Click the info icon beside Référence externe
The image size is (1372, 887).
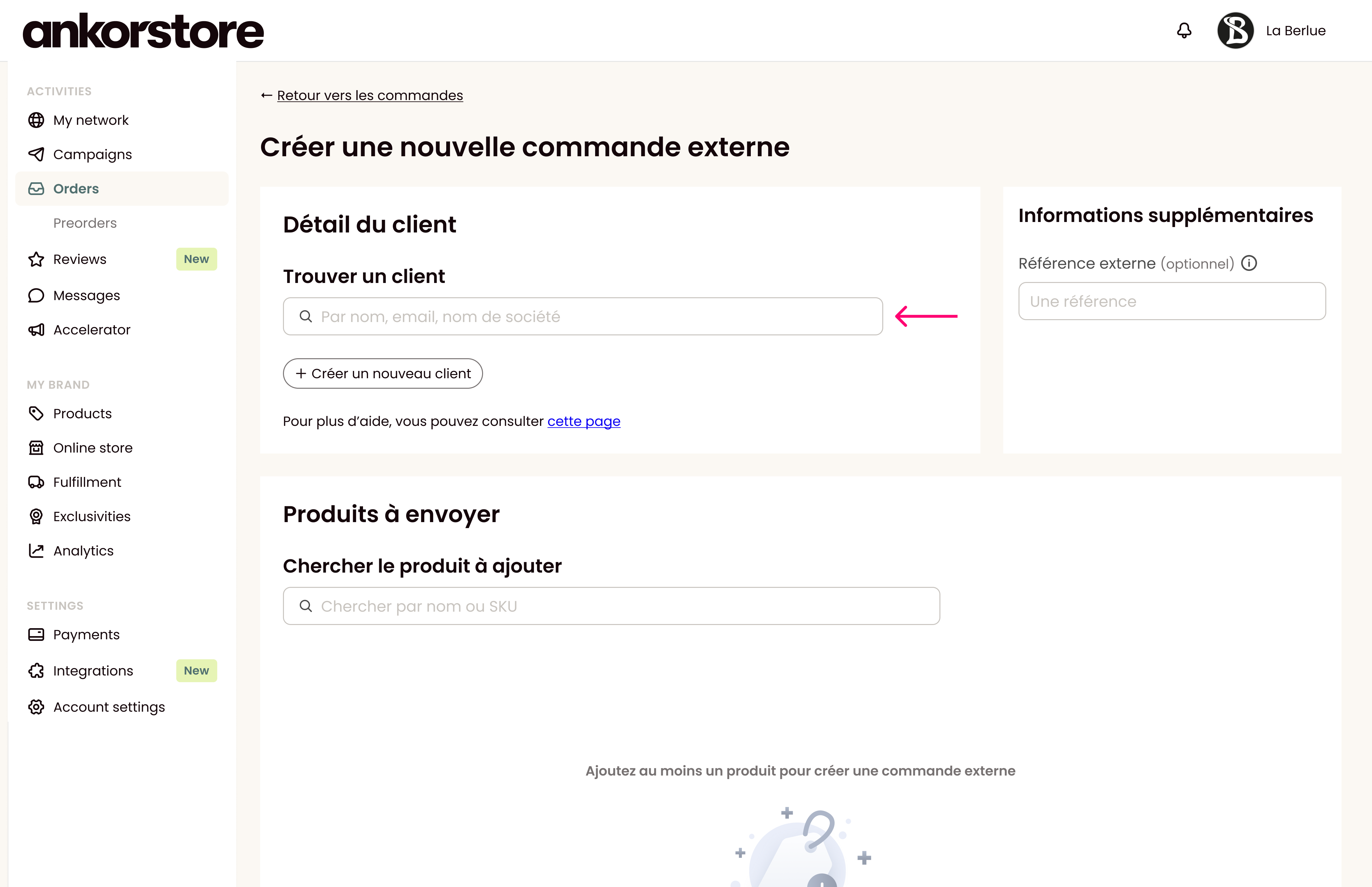tap(1249, 263)
